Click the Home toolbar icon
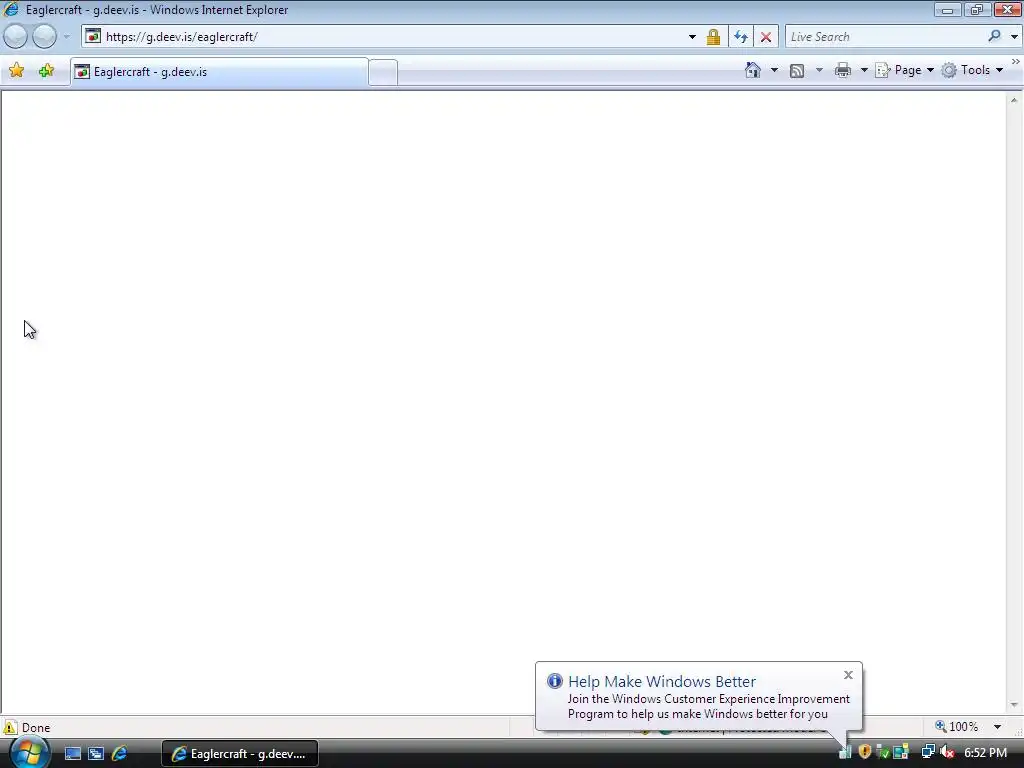The width and height of the screenshot is (1024, 768). point(753,70)
